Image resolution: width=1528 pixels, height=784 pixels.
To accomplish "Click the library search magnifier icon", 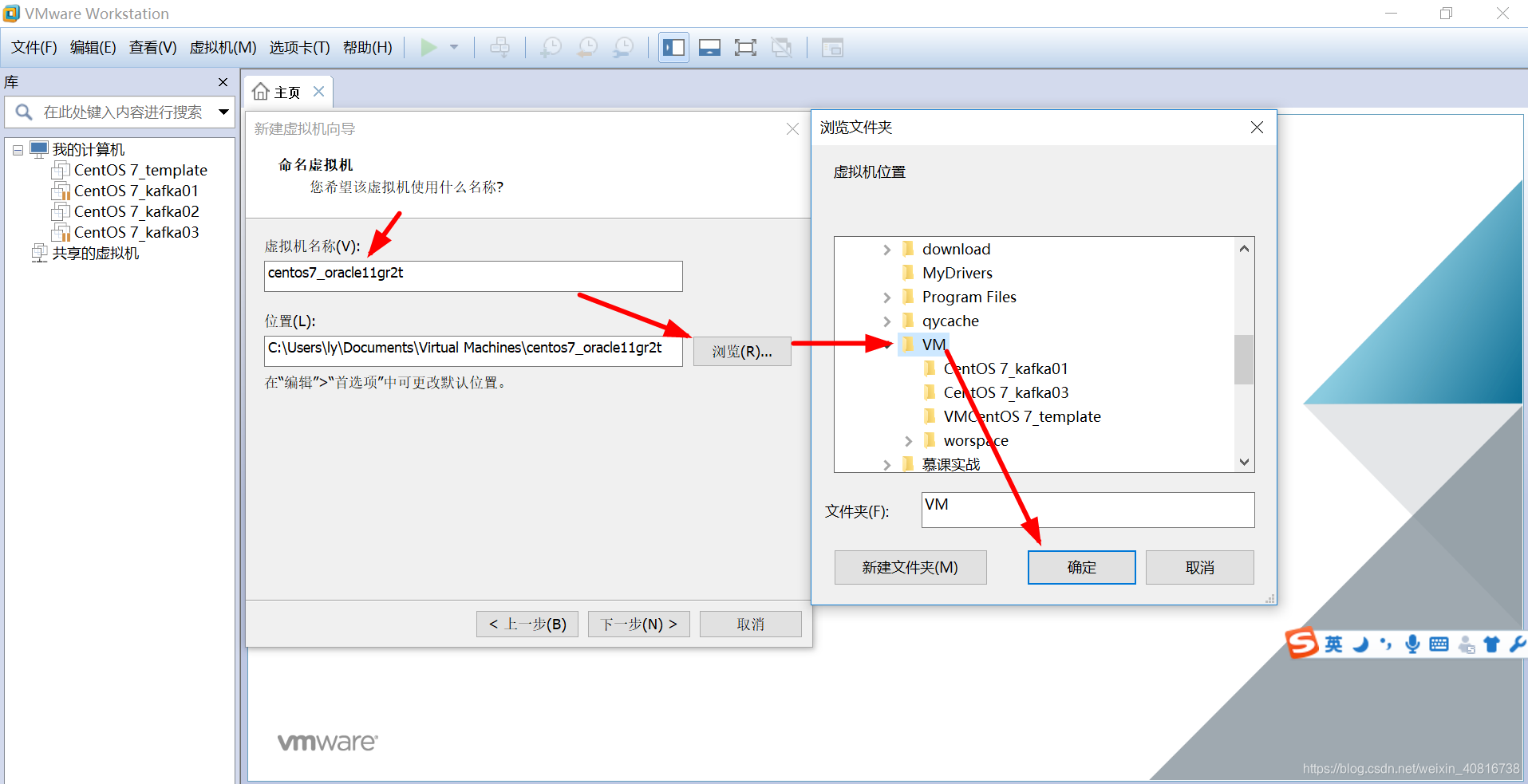I will click(24, 112).
